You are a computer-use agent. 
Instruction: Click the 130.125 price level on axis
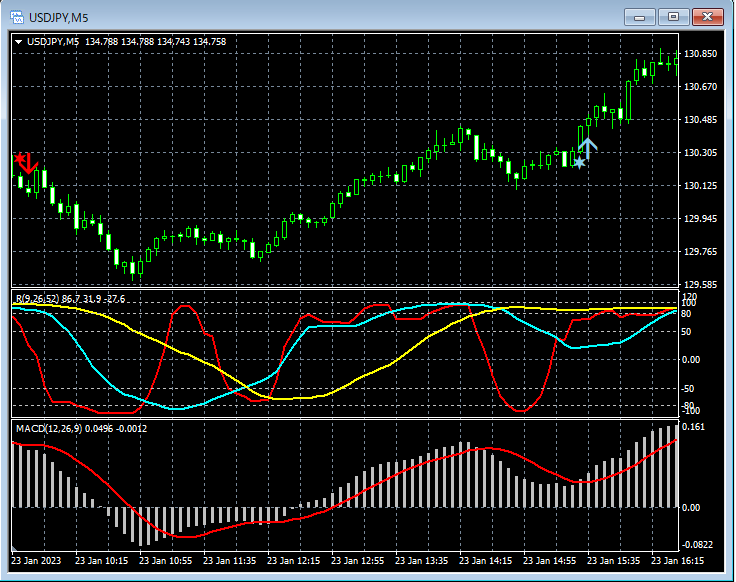pos(700,186)
